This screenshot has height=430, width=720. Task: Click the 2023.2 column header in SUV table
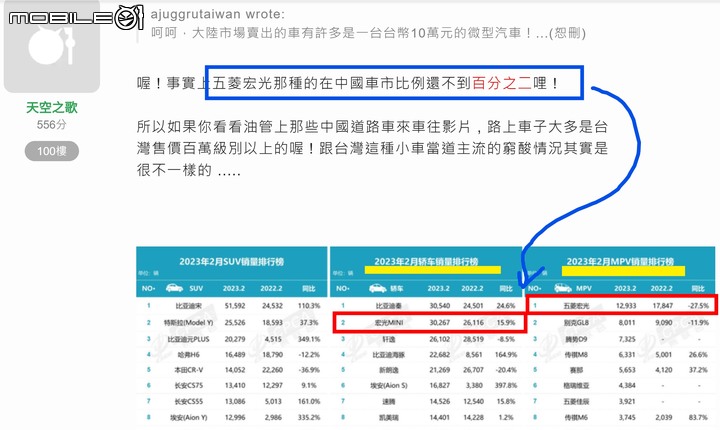coord(234,289)
